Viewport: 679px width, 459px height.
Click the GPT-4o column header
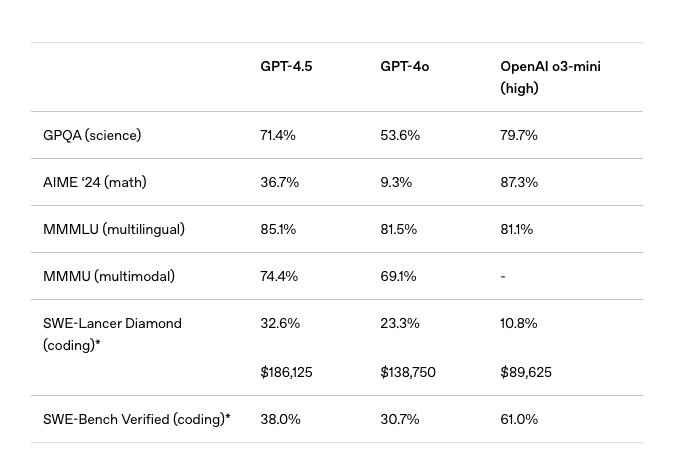pyautogui.click(x=404, y=66)
